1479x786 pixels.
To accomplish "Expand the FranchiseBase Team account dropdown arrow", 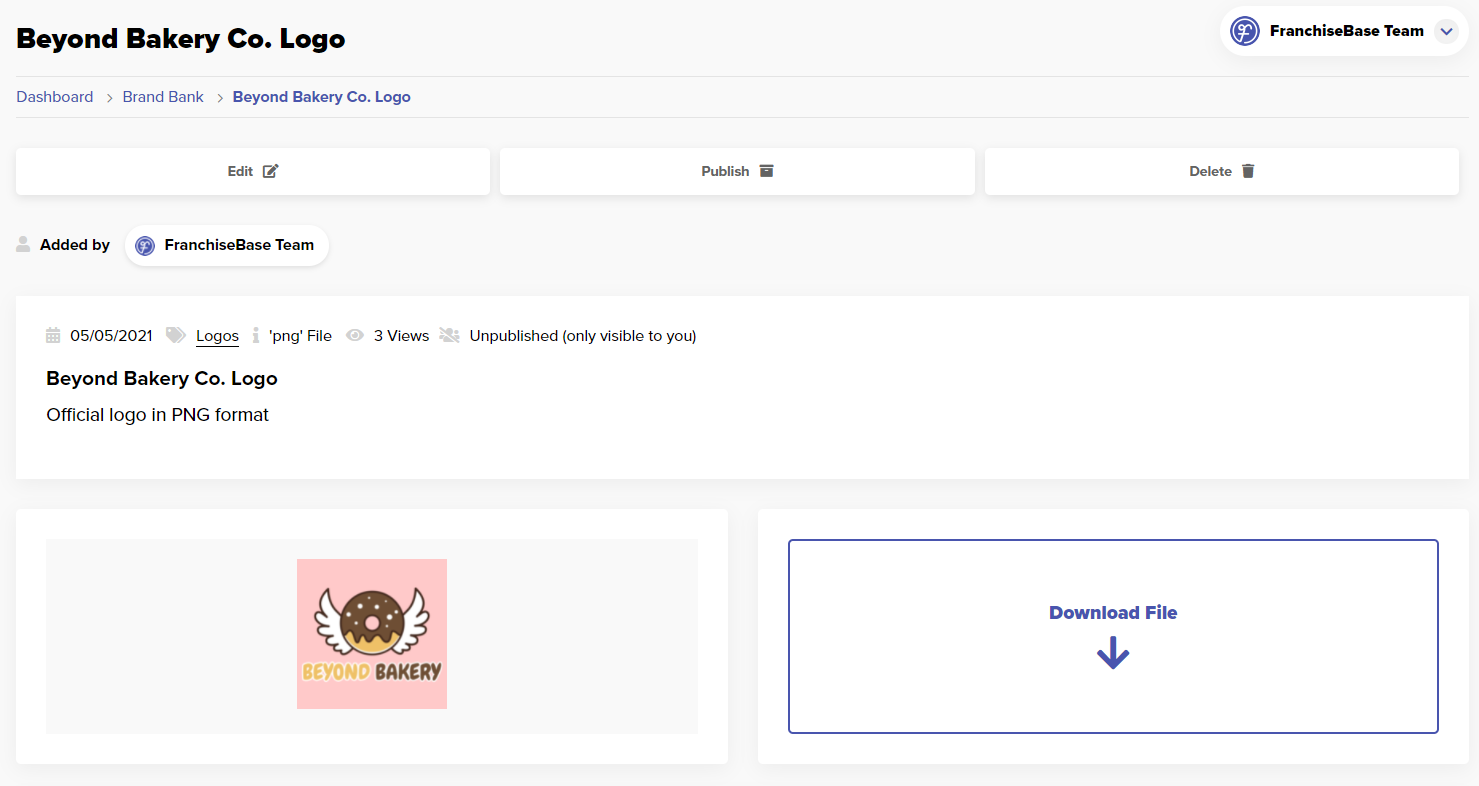I will click(1446, 31).
